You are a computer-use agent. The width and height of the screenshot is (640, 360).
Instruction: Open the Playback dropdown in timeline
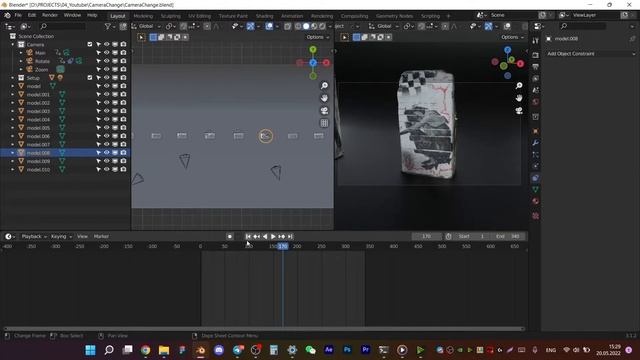[x=33, y=236]
